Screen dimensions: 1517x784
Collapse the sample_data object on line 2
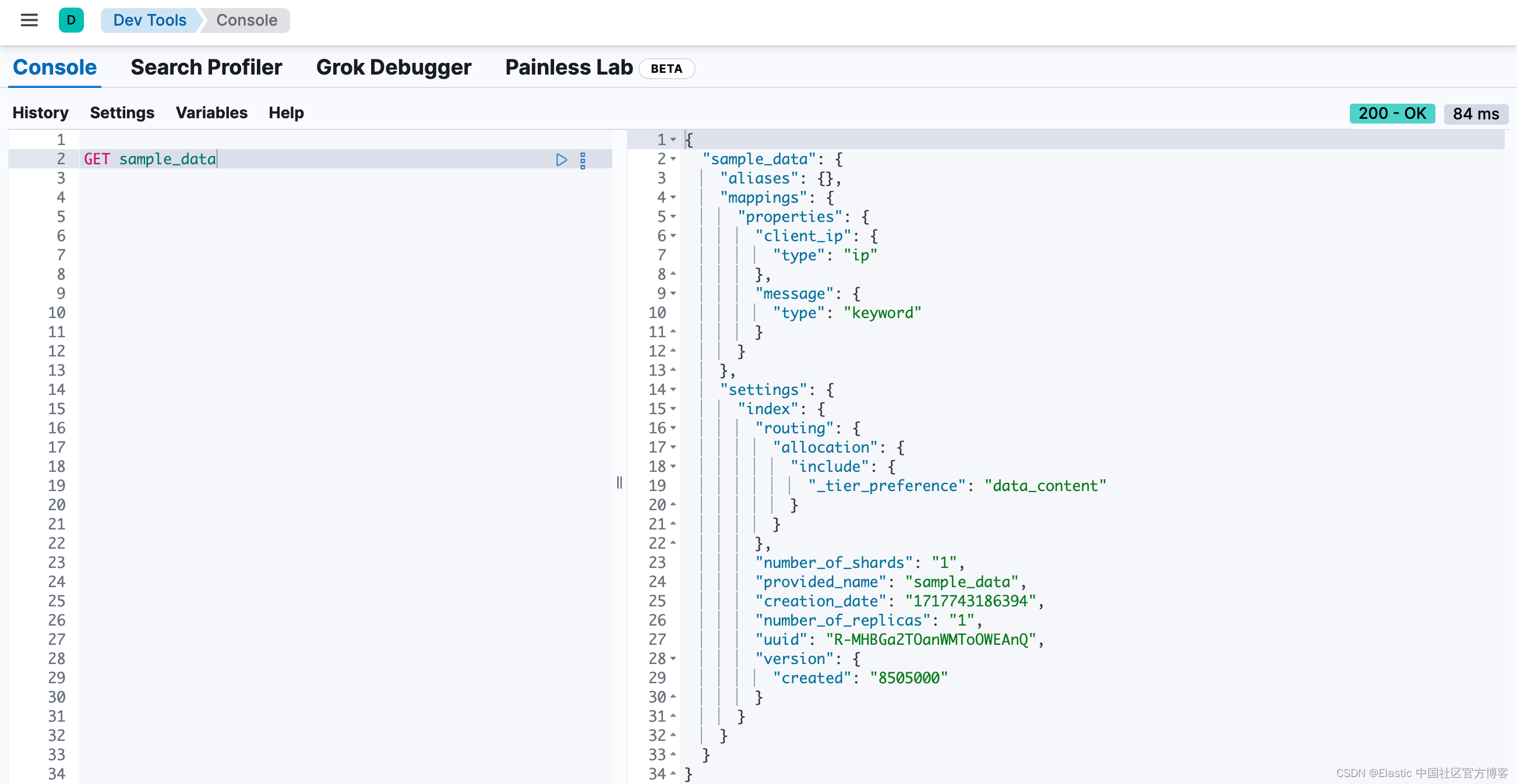[x=673, y=159]
